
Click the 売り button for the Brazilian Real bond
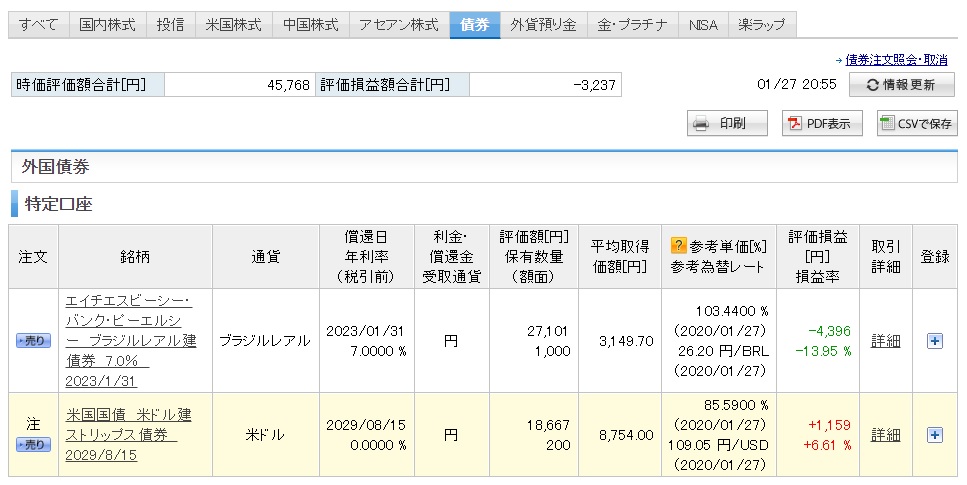click(x=33, y=341)
